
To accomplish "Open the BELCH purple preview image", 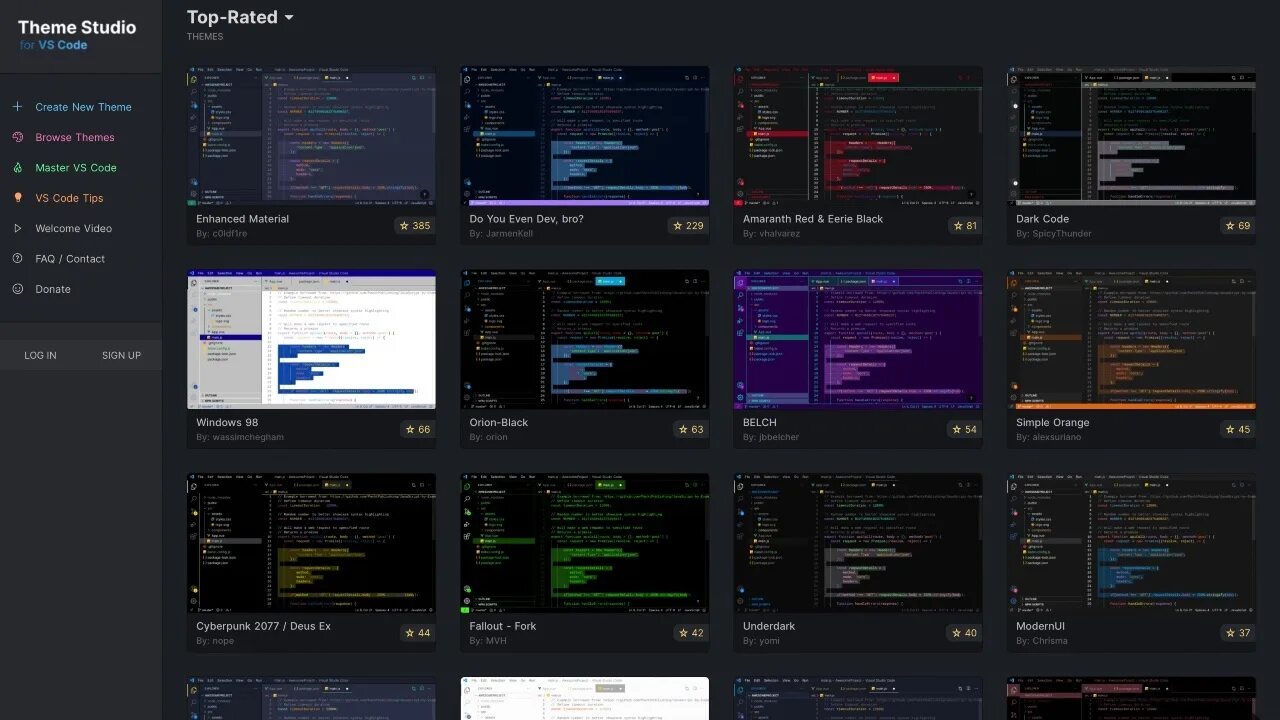I will 858,339.
